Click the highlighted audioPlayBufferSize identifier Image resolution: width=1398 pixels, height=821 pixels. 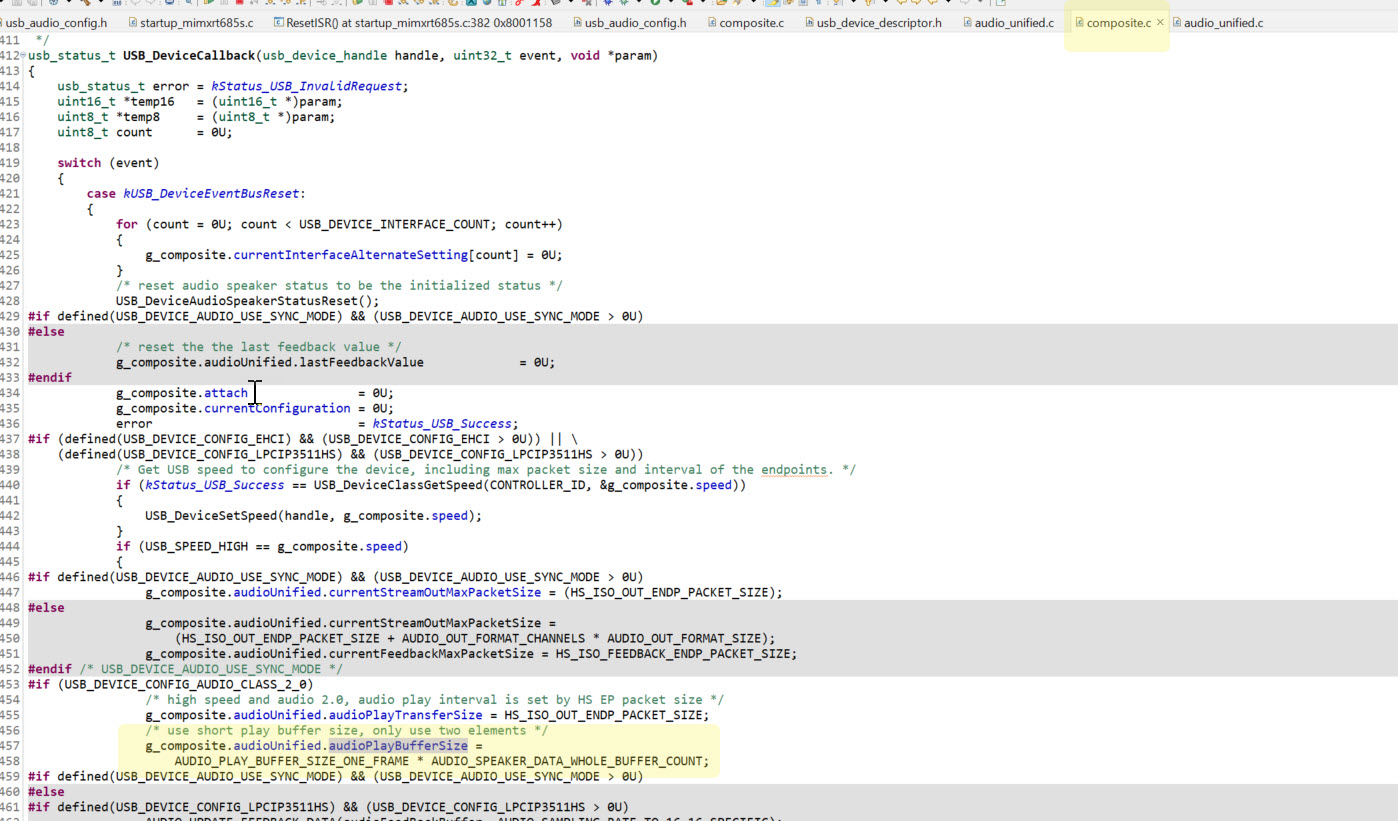(399, 745)
